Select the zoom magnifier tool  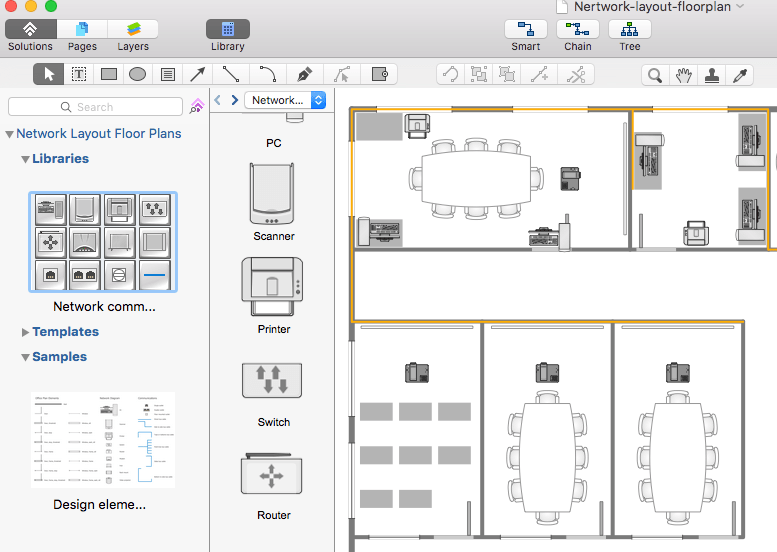[x=655, y=75]
